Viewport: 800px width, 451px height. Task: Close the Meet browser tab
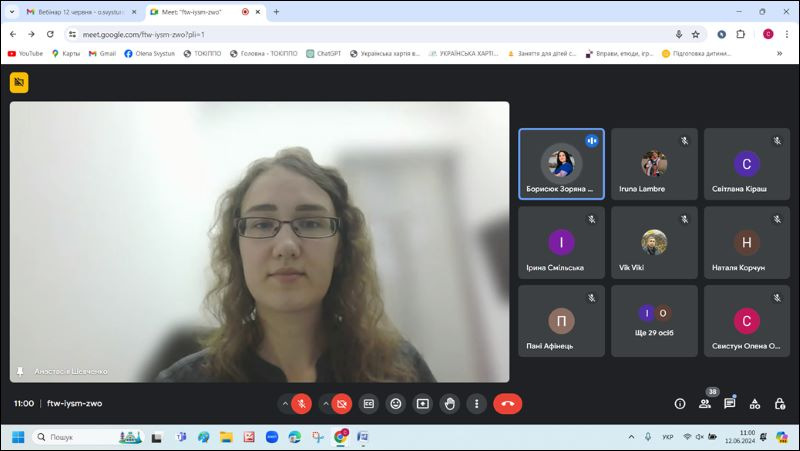[258, 12]
